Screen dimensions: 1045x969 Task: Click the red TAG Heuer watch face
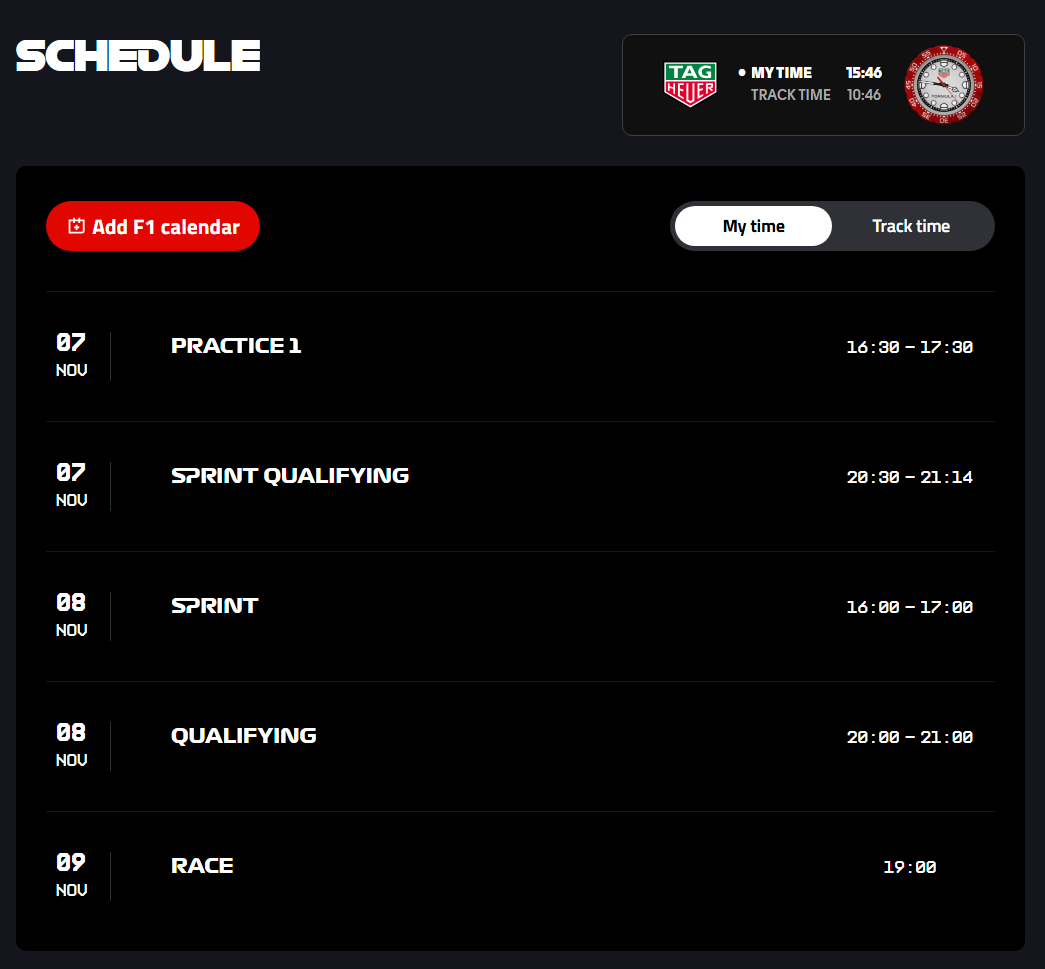[943, 85]
